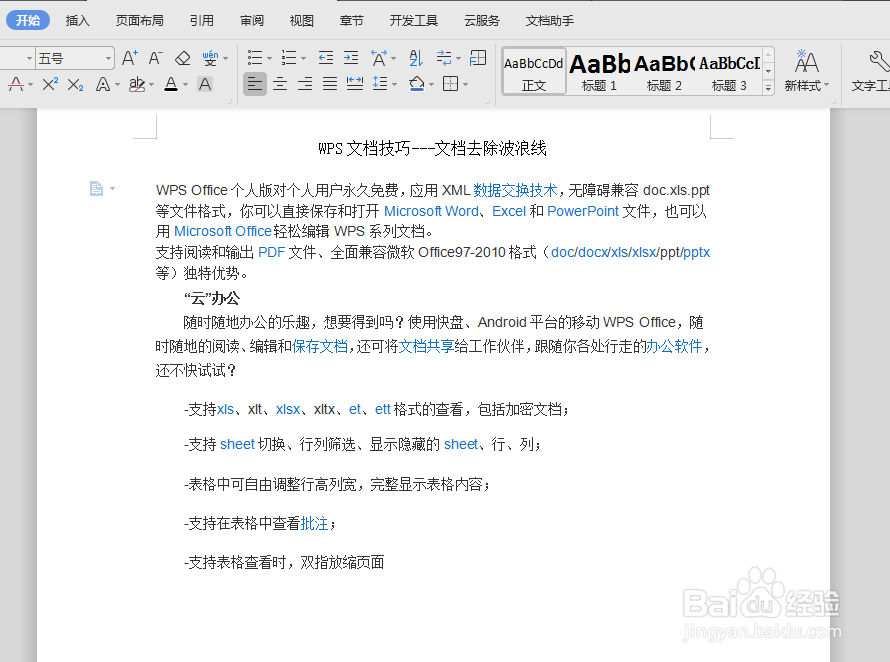
Task: Insert numbered list
Action: pyautogui.click(x=289, y=58)
